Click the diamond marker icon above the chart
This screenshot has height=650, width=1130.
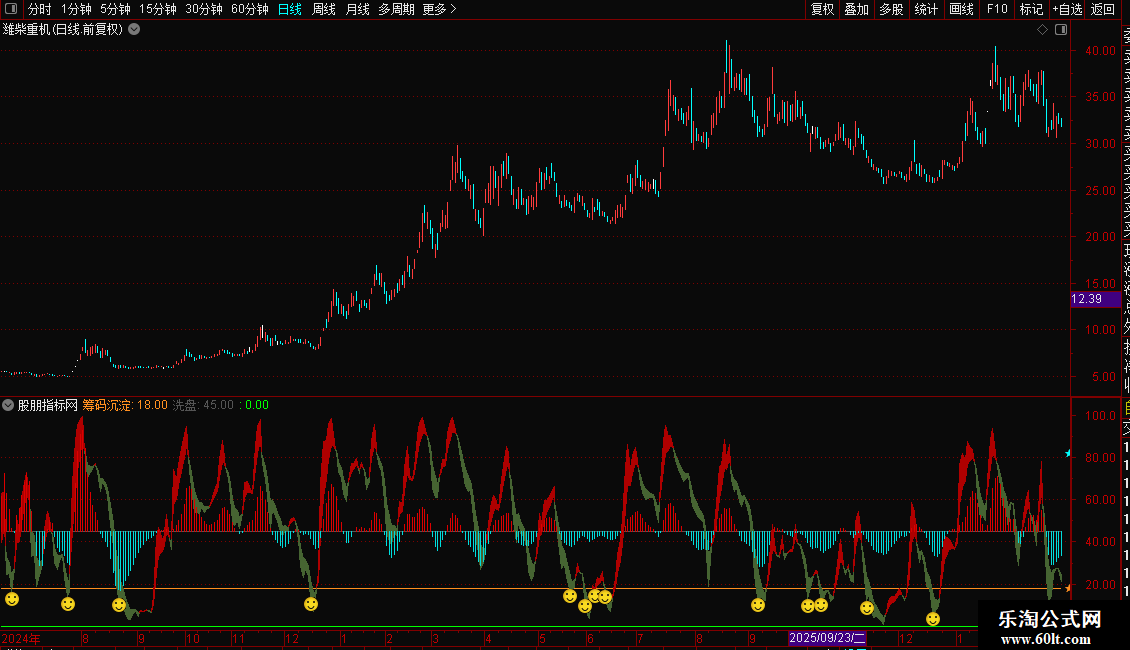tap(1042, 30)
